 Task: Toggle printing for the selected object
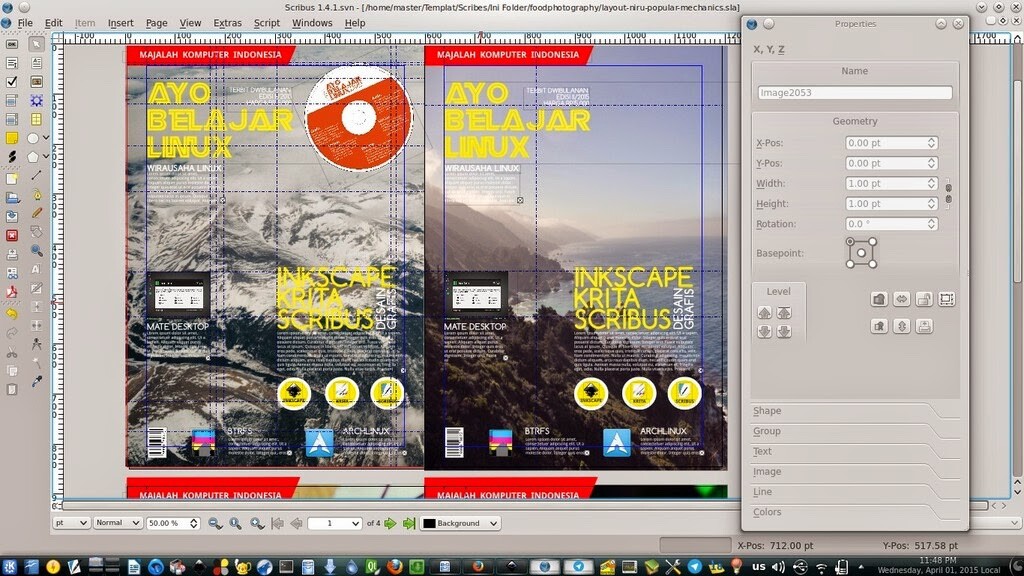(923, 325)
